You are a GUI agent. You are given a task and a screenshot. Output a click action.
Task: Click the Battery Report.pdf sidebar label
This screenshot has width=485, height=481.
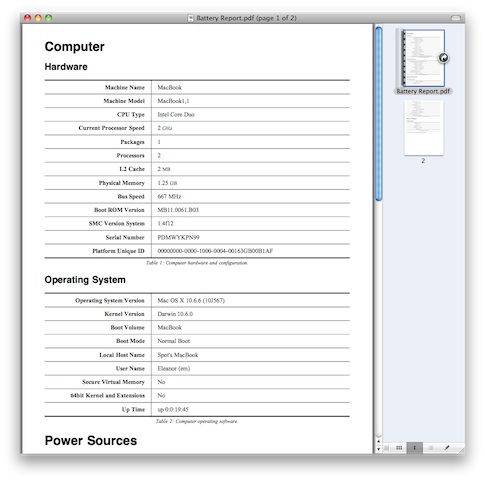point(423,91)
